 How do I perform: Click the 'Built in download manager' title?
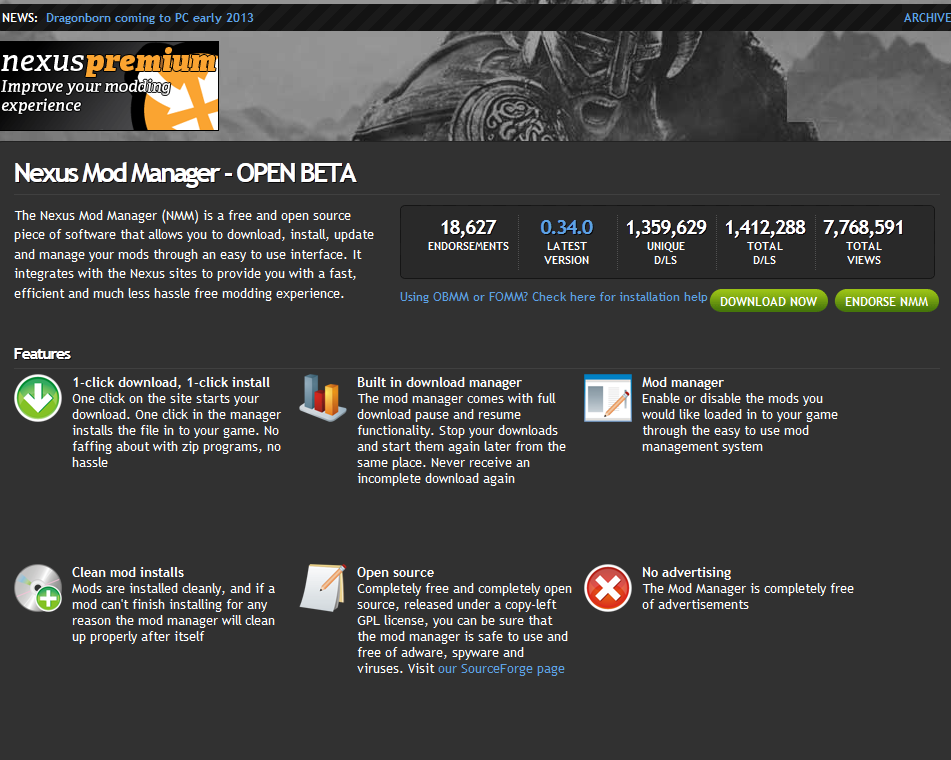click(x=439, y=382)
